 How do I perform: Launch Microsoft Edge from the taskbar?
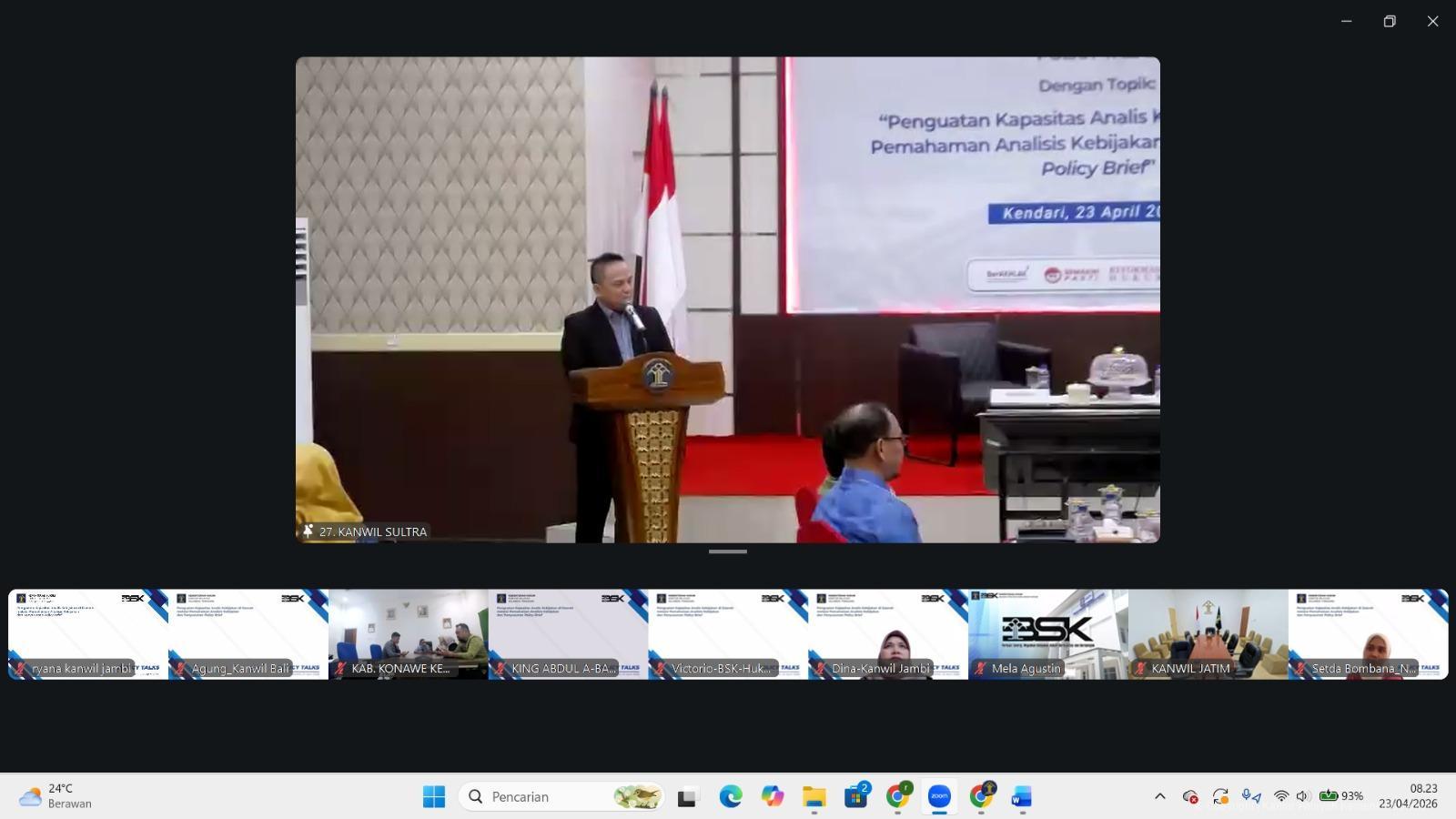pyautogui.click(x=730, y=796)
